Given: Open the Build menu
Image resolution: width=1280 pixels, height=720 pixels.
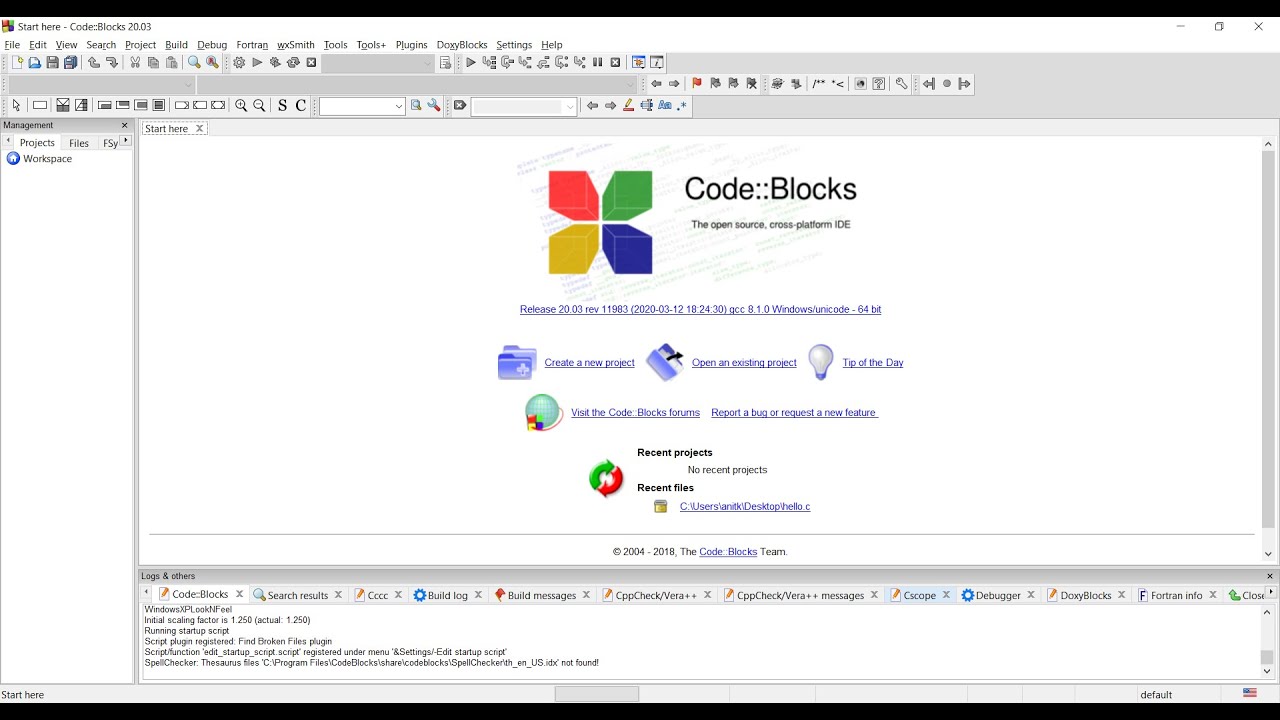Looking at the screenshot, I should pyautogui.click(x=177, y=45).
